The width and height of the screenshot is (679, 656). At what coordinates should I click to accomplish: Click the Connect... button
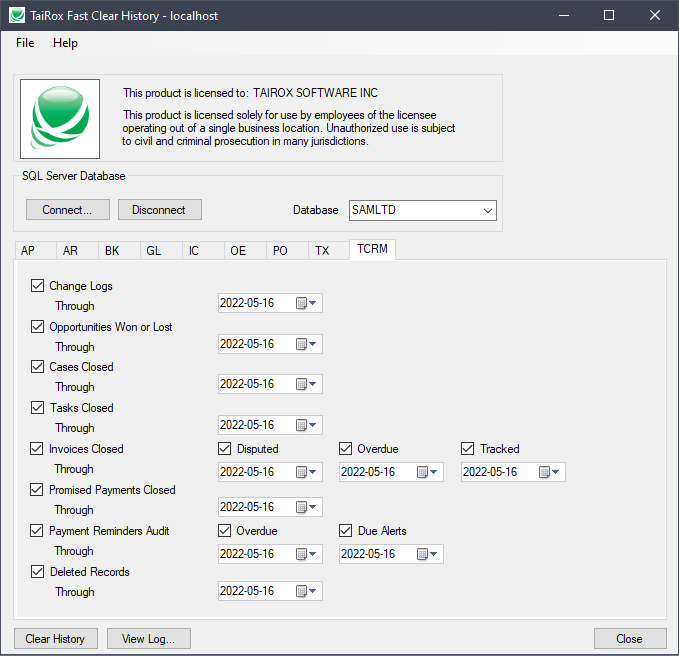(x=68, y=210)
